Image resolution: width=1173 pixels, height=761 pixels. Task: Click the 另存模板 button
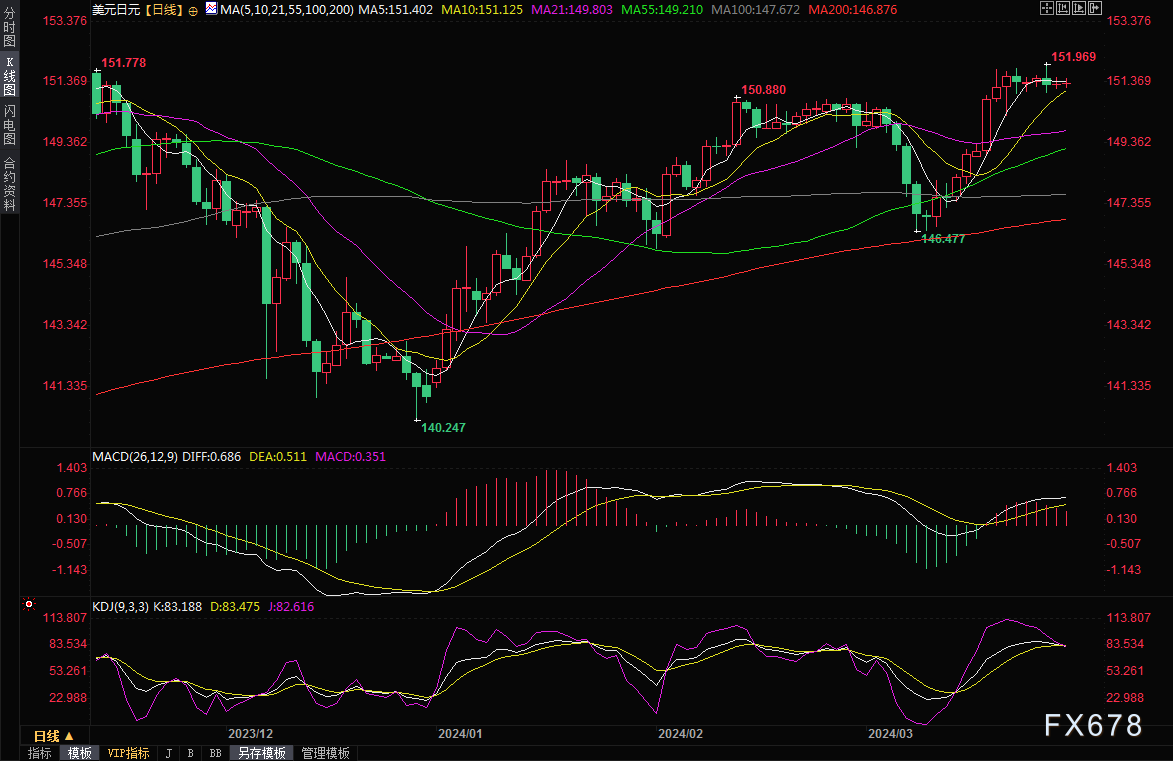point(262,753)
